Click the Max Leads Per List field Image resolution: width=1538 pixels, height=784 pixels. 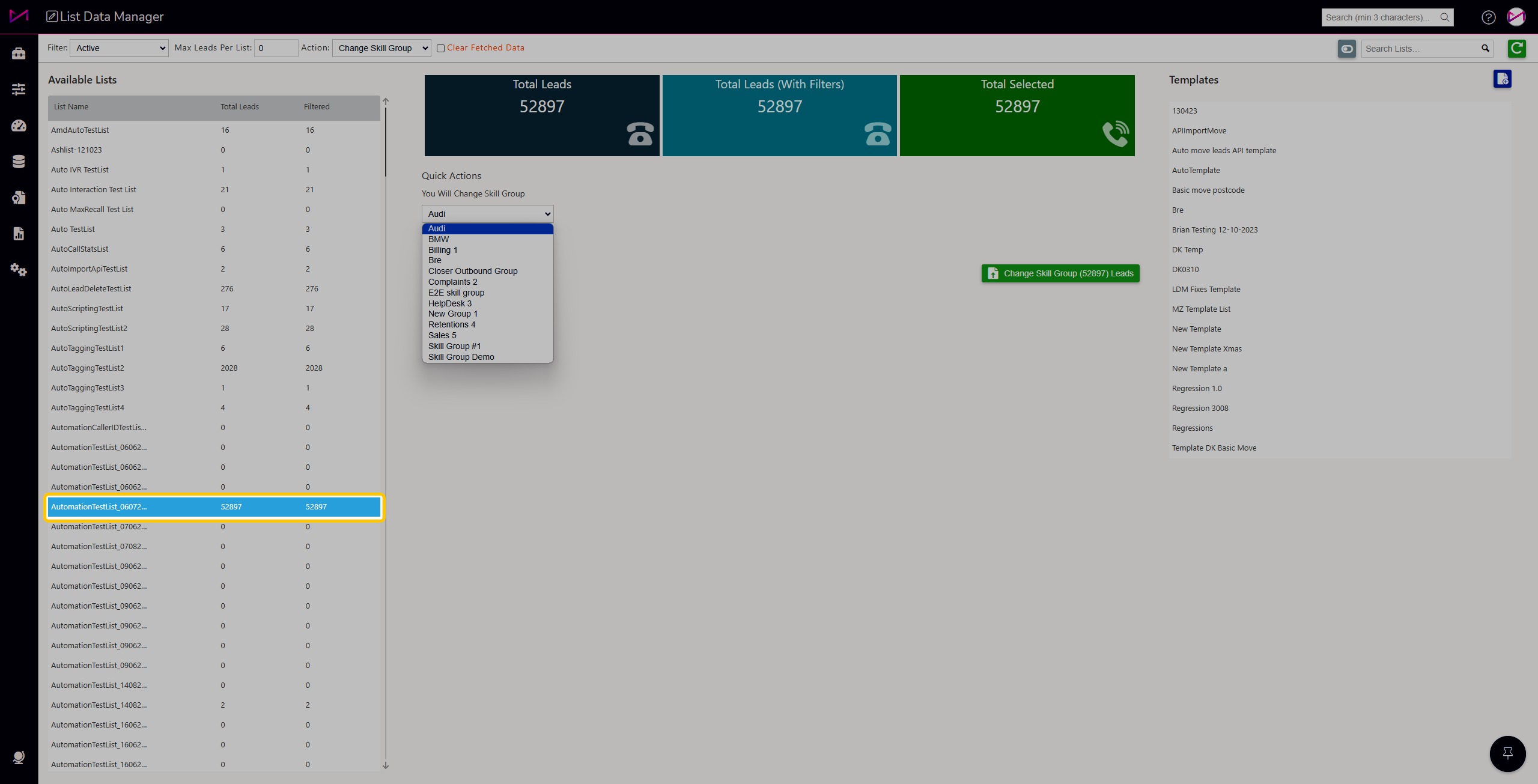point(276,48)
